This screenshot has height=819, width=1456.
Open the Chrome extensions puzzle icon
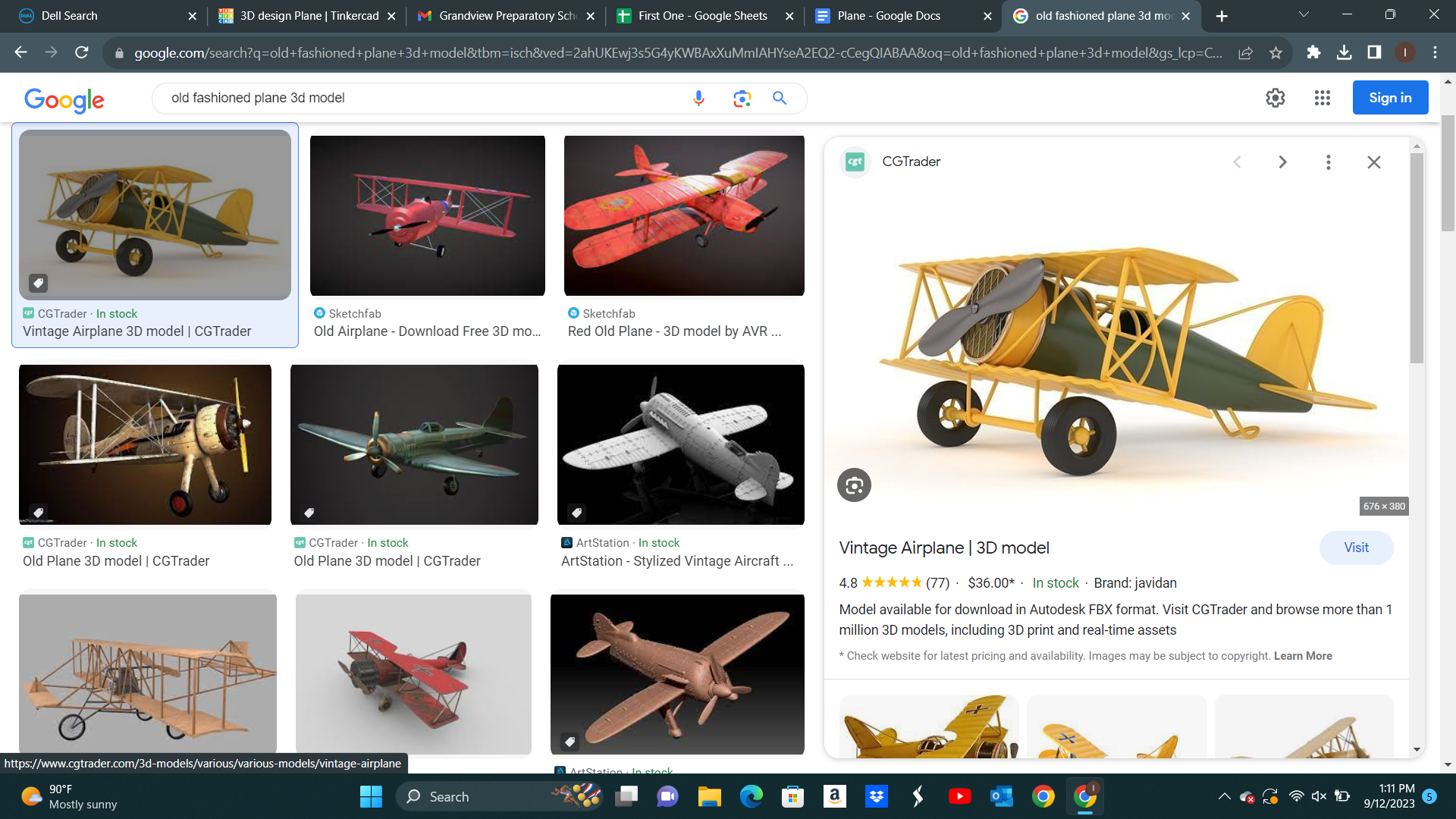click(x=1313, y=52)
